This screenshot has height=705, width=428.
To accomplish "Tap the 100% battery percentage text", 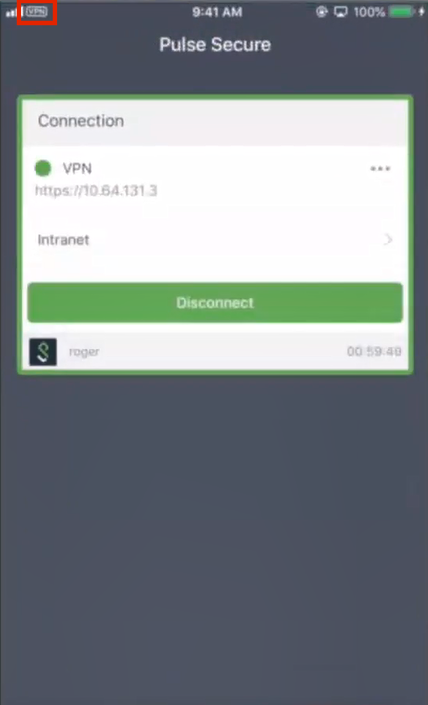I will (369, 12).
